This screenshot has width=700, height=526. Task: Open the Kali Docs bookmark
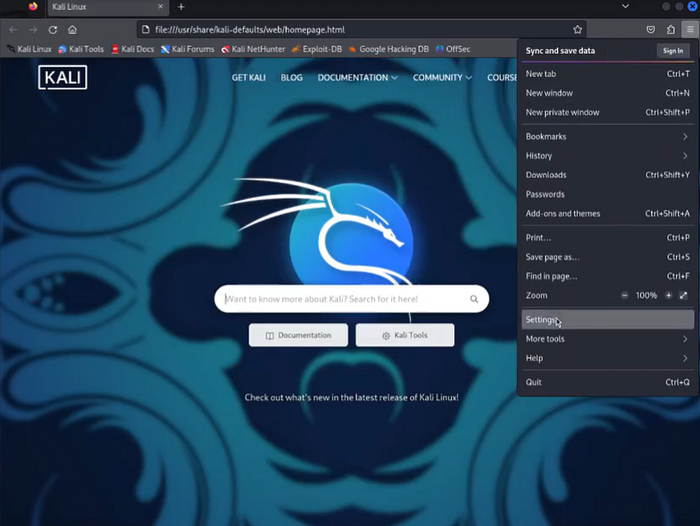(x=133, y=49)
